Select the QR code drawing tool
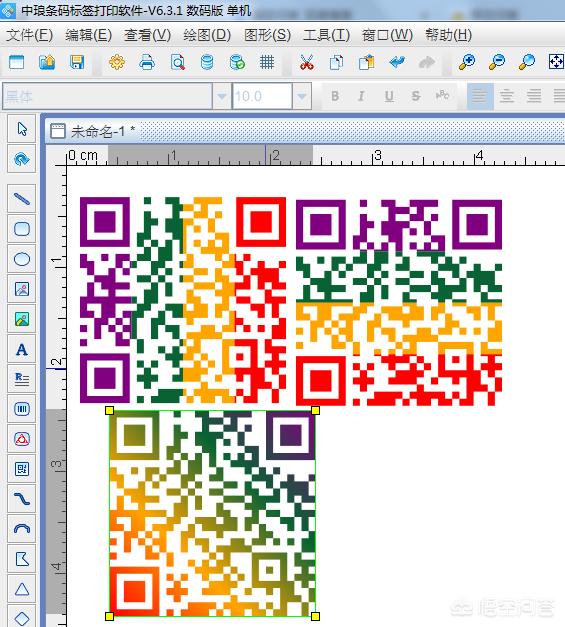 (x=22, y=469)
